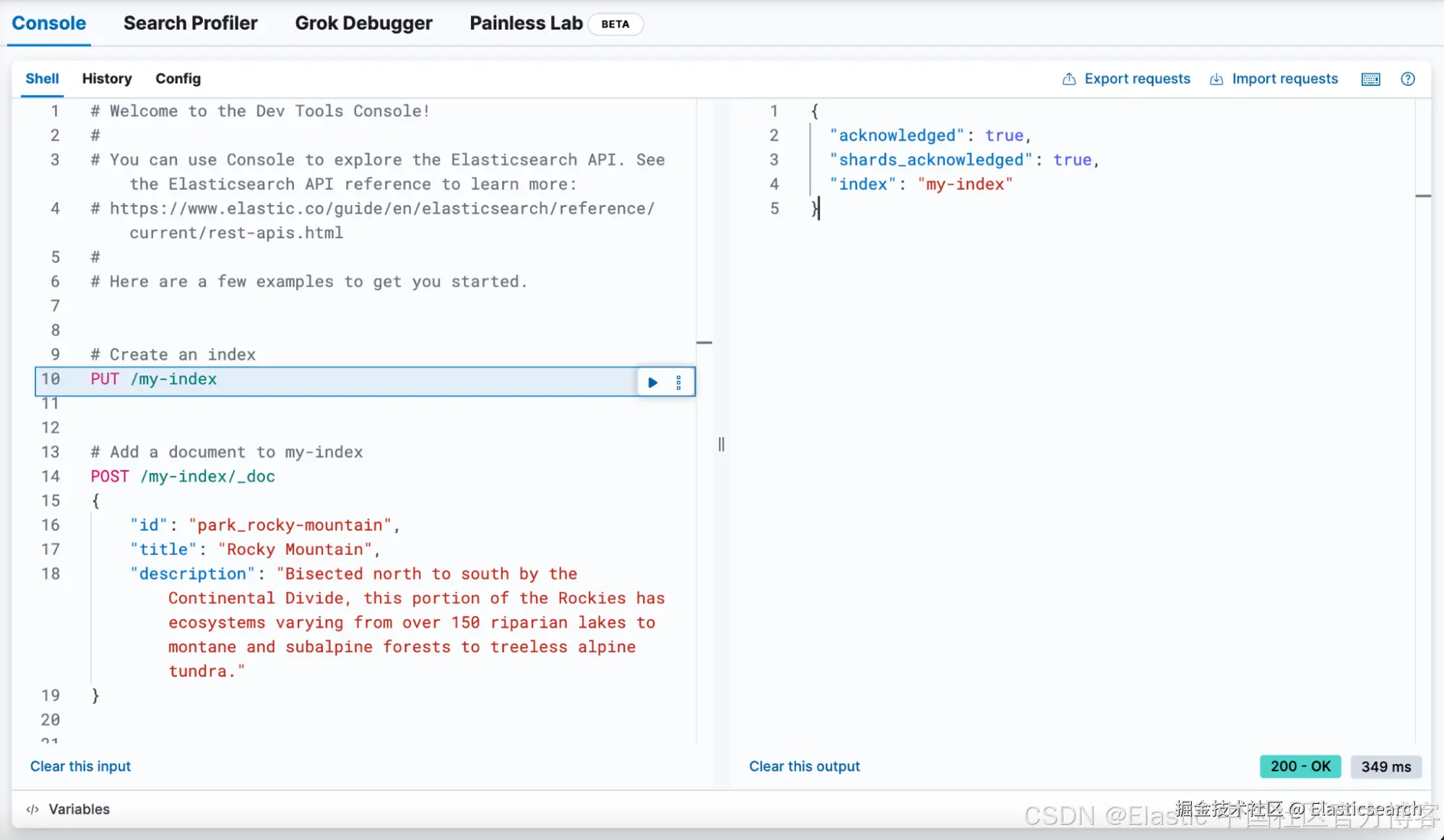Open the Config tab
The height and width of the screenshot is (840, 1444).
(178, 79)
